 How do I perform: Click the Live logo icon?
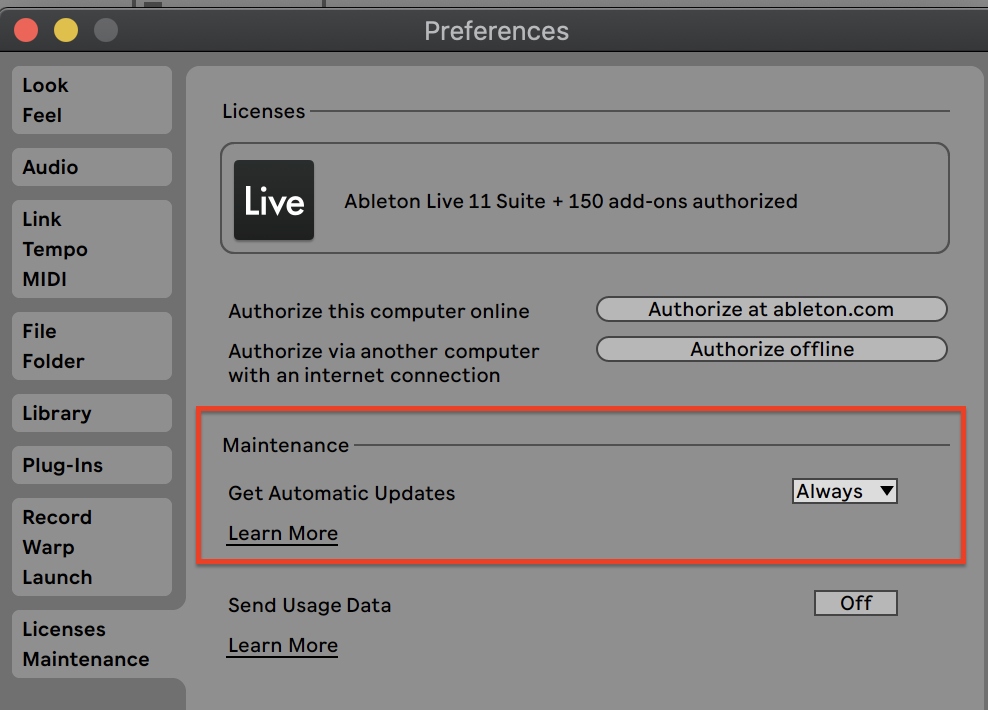pyautogui.click(x=273, y=200)
